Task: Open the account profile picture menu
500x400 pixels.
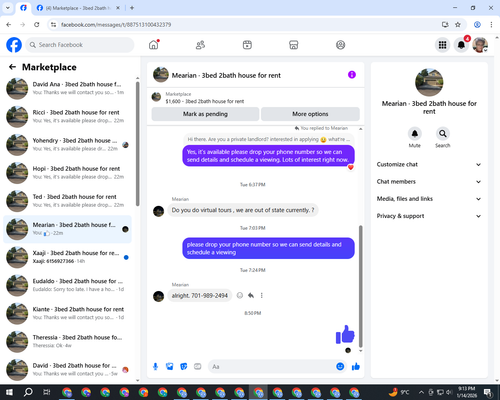Action: tap(480, 45)
